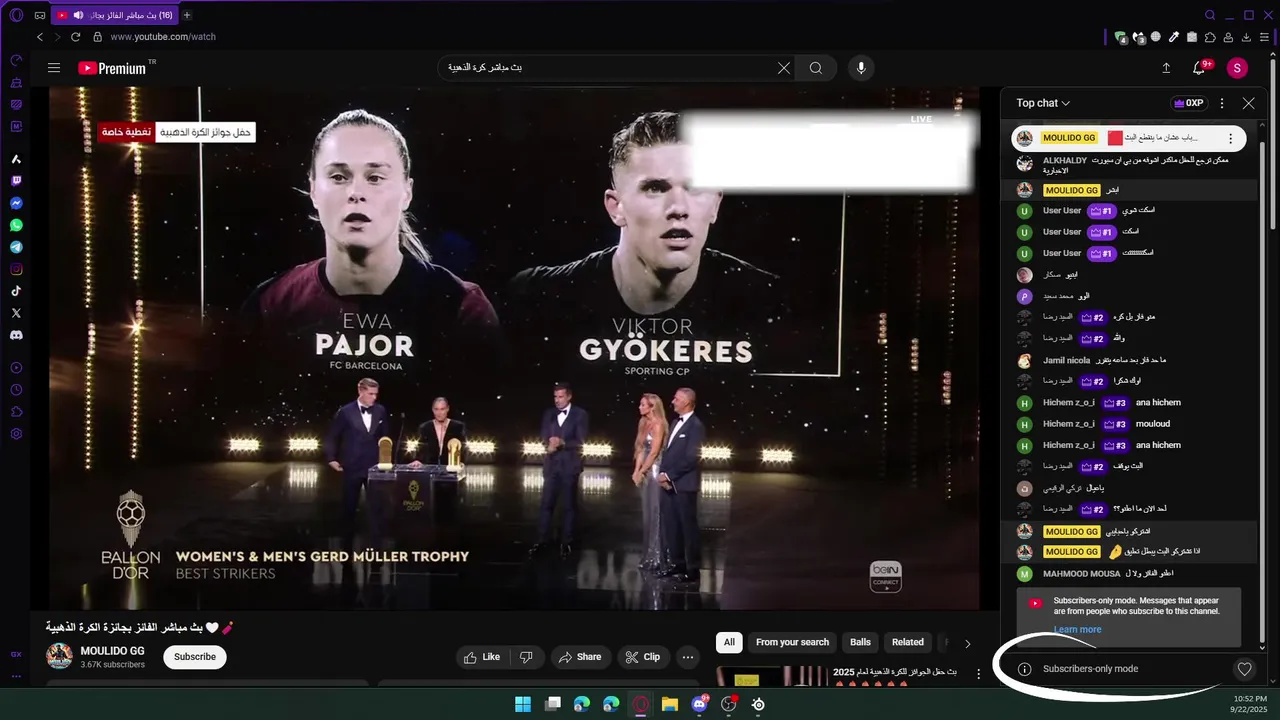
Task: Open browser extensions puzzle icon
Action: [x=1210, y=37]
